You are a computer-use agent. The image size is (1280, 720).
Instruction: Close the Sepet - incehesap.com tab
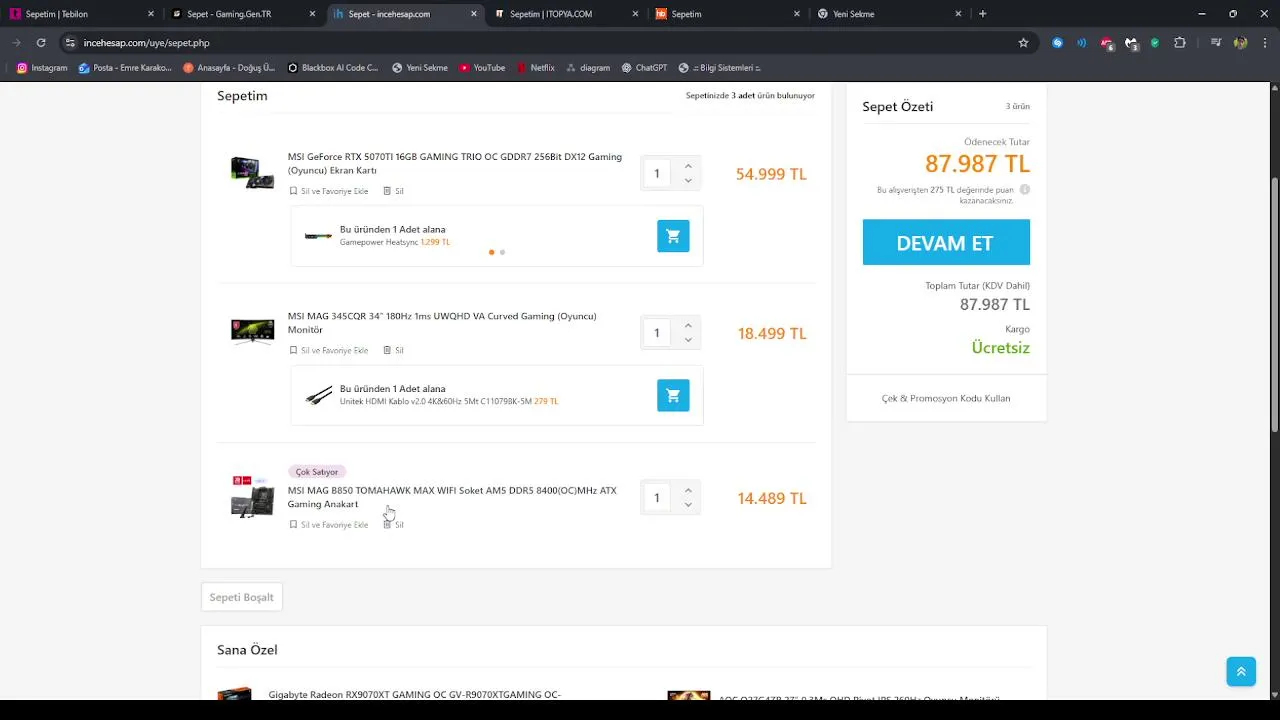tap(474, 14)
